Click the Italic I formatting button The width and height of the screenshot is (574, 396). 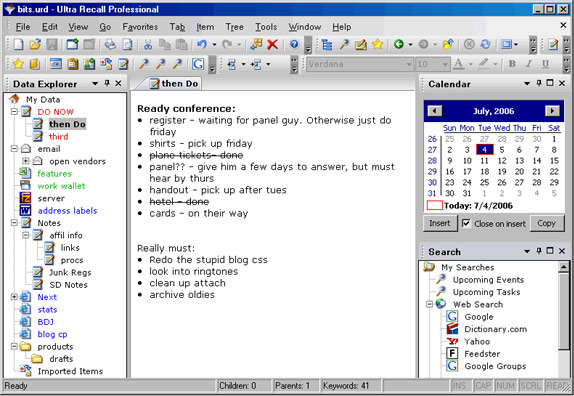point(529,64)
